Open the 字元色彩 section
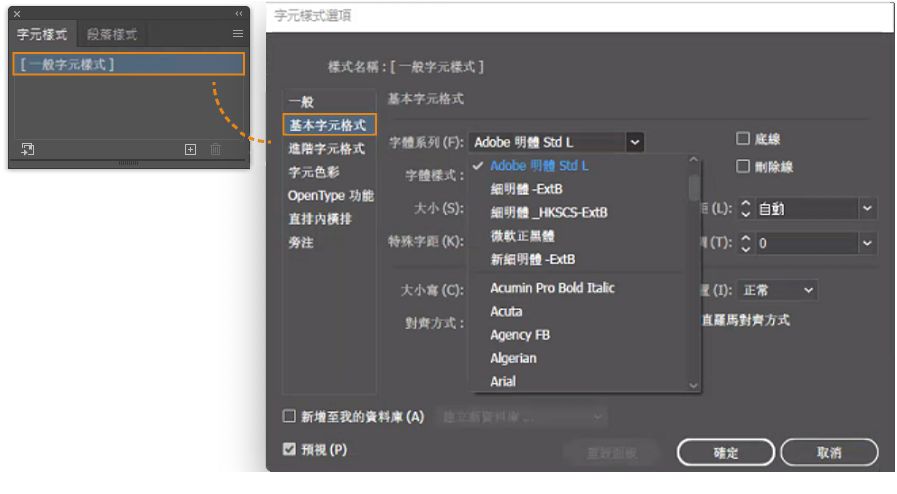The height and width of the screenshot is (494, 897). coord(313,172)
